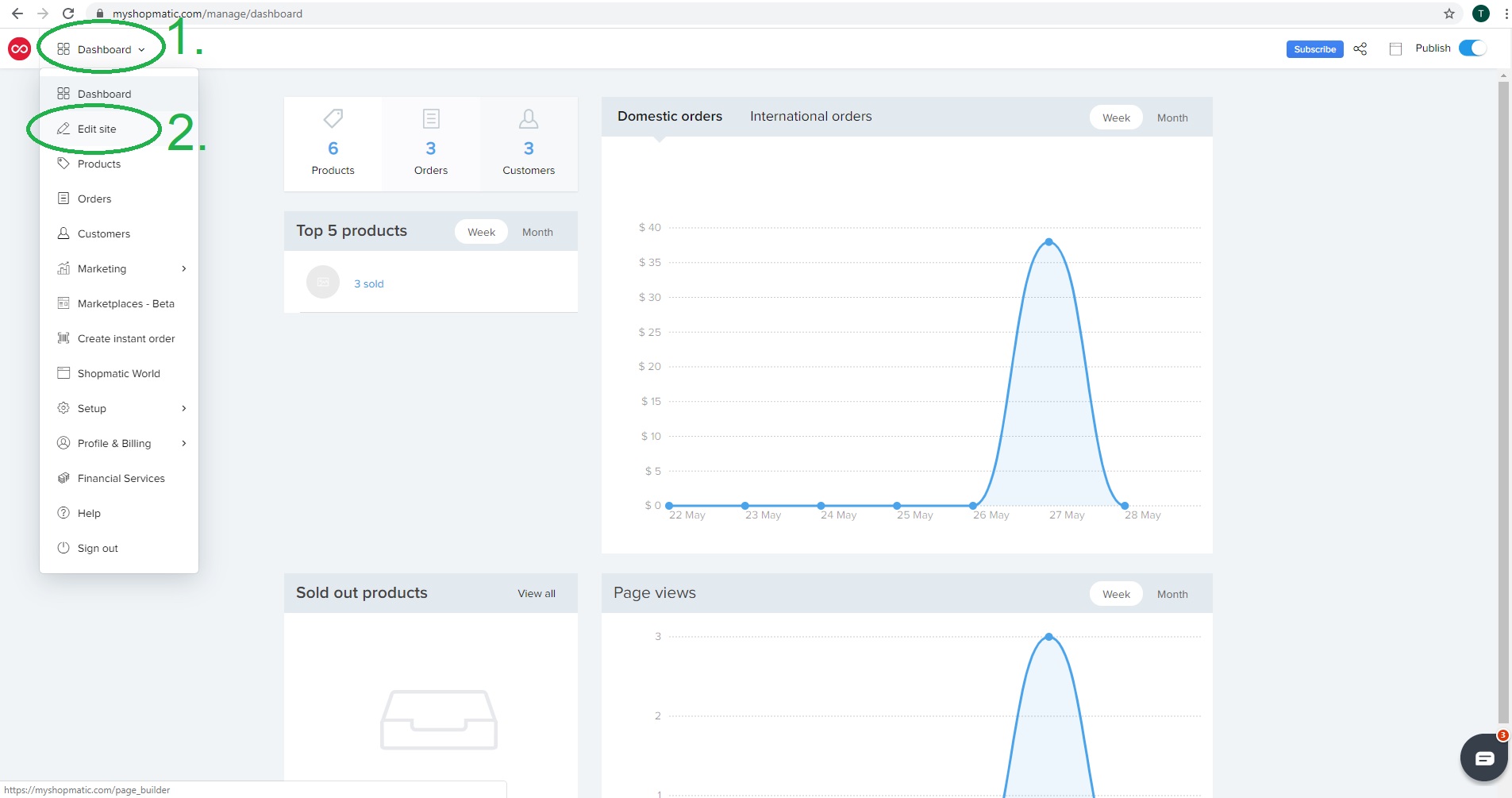Click the 26 May data point on orders chart
The image size is (1512, 798).
pyautogui.click(x=973, y=505)
